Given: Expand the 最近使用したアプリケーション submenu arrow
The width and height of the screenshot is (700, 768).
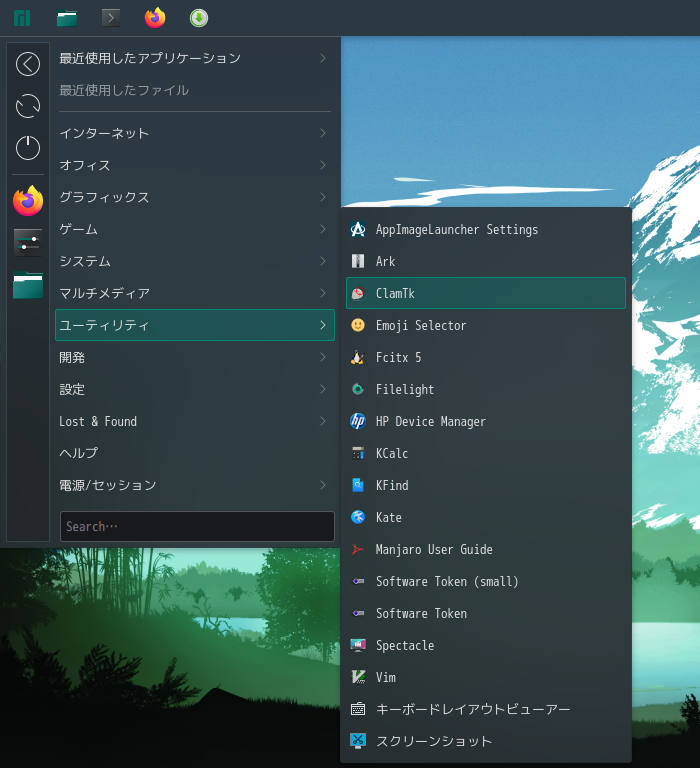Looking at the screenshot, I should point(323,58).
